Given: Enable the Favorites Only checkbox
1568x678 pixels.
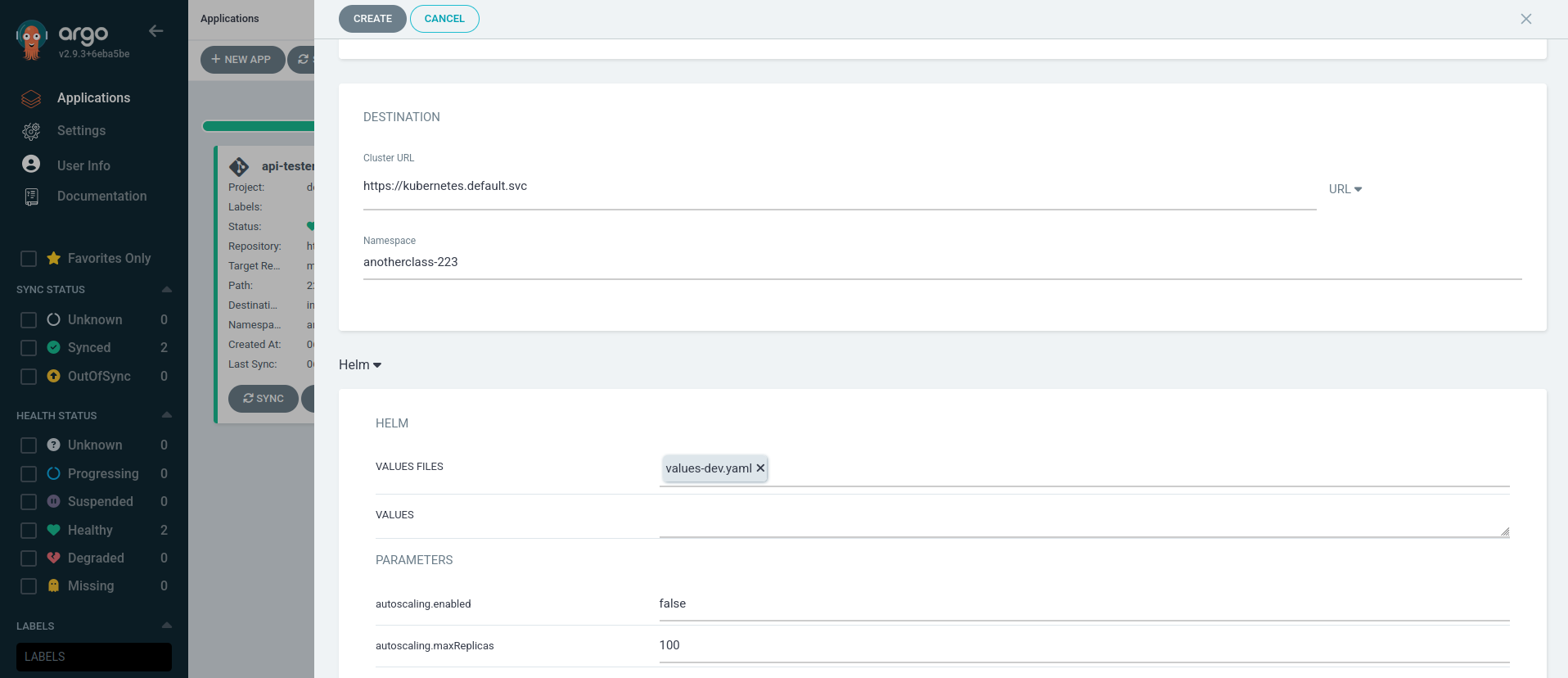Looking at the screenshot, I should [x=29, y=259].
